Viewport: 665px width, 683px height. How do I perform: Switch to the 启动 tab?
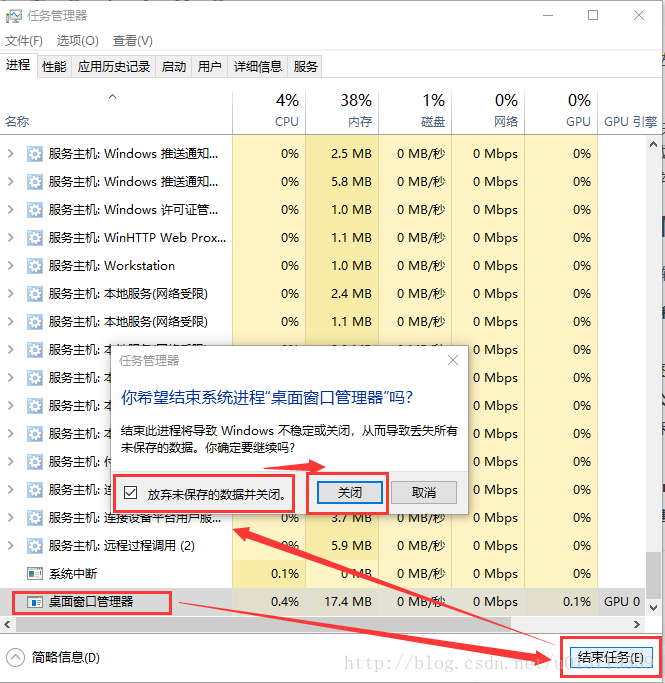pyautogui.click(x=174, y=67)
